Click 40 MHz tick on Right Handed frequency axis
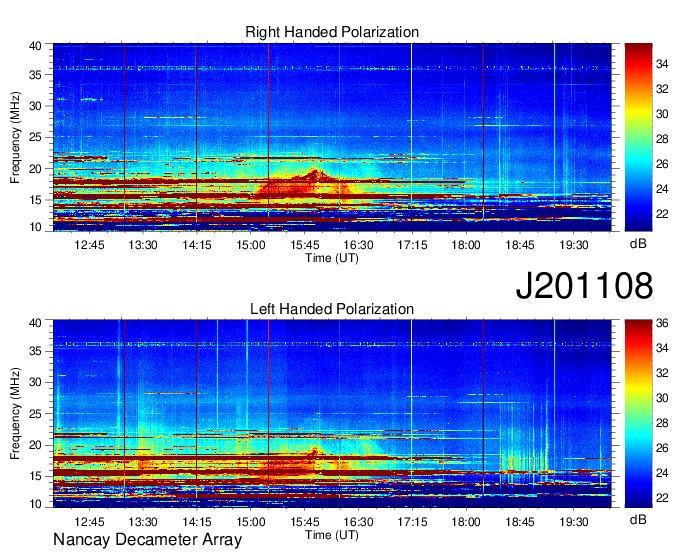 tap(35, 46)
